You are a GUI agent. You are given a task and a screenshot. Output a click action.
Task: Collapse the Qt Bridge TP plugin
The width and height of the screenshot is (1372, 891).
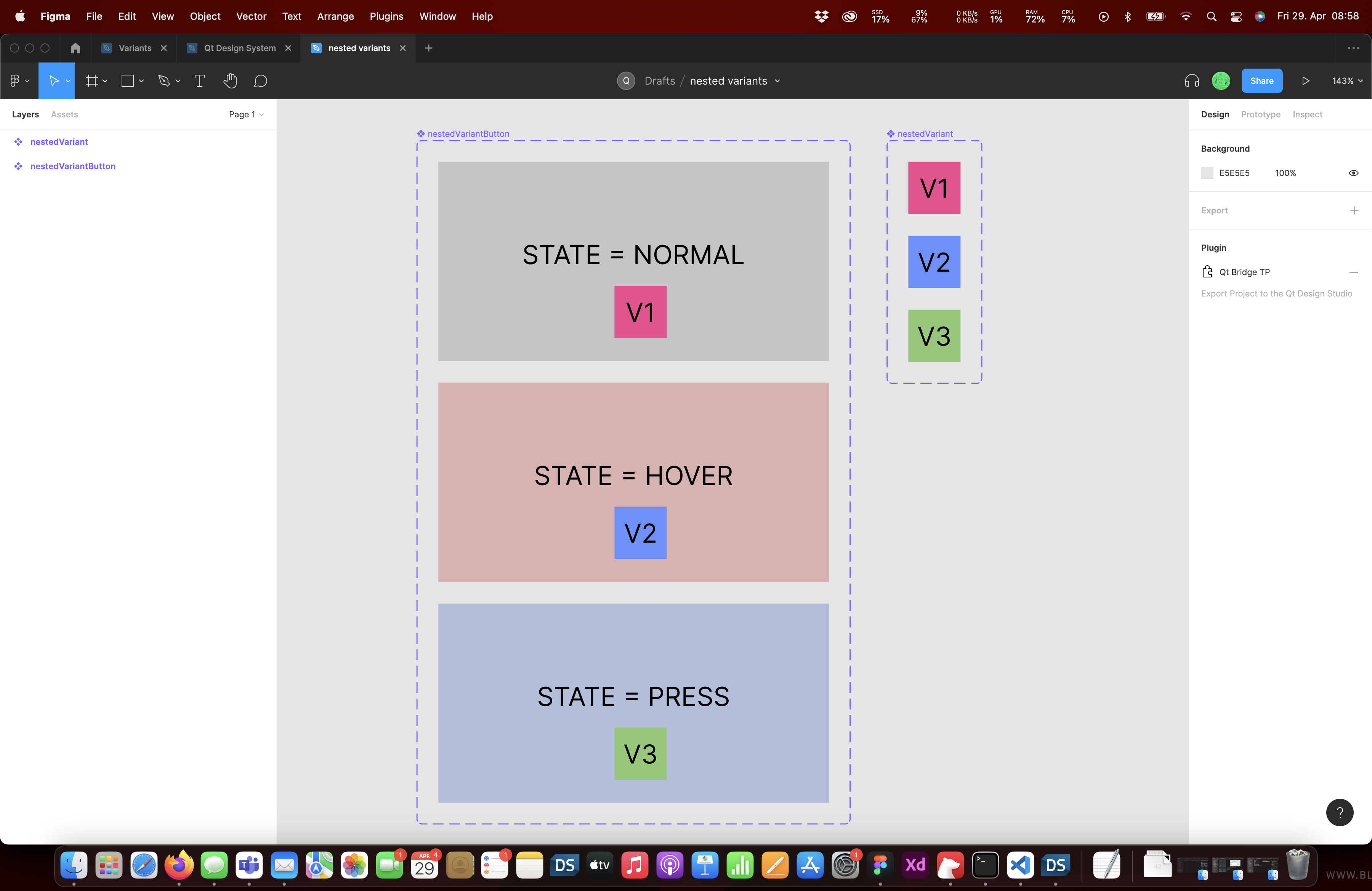coord(1353,272)
